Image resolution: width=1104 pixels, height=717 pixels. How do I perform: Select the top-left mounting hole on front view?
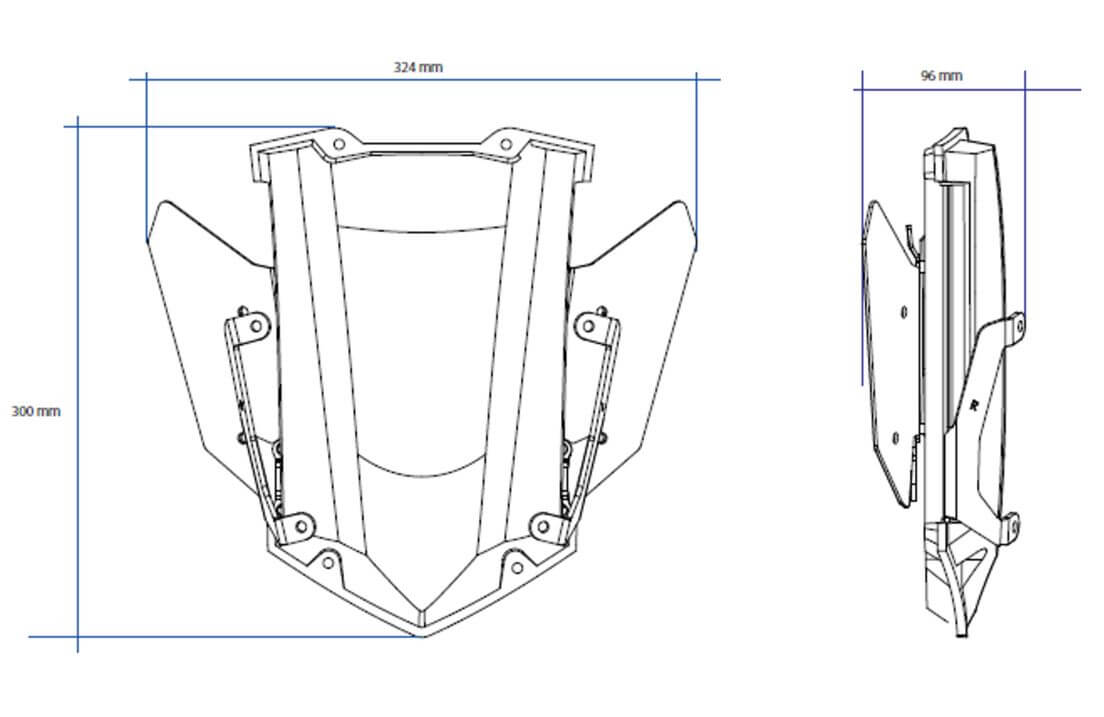coord(339,145)
